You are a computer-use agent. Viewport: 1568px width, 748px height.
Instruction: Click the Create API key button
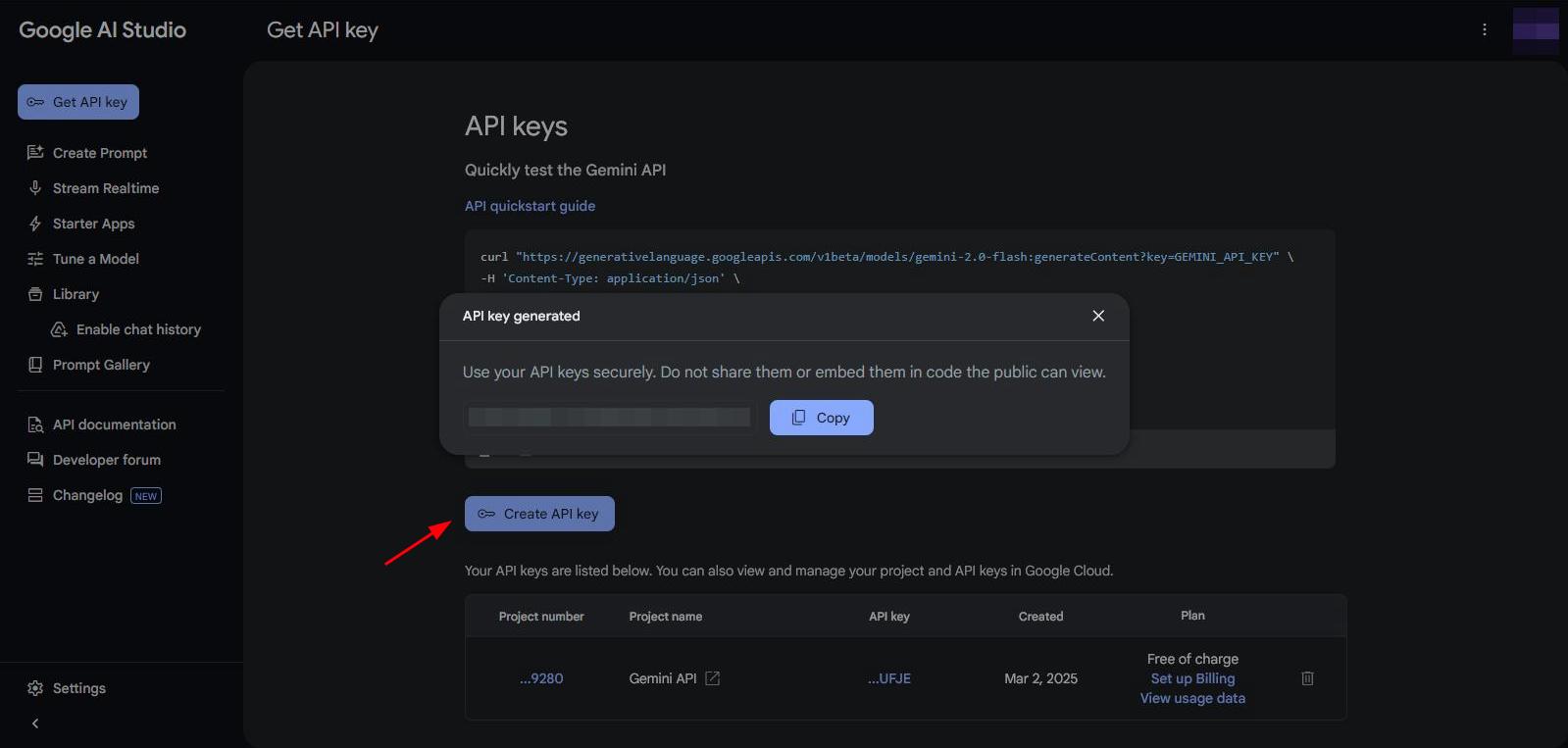coord(539,514)
